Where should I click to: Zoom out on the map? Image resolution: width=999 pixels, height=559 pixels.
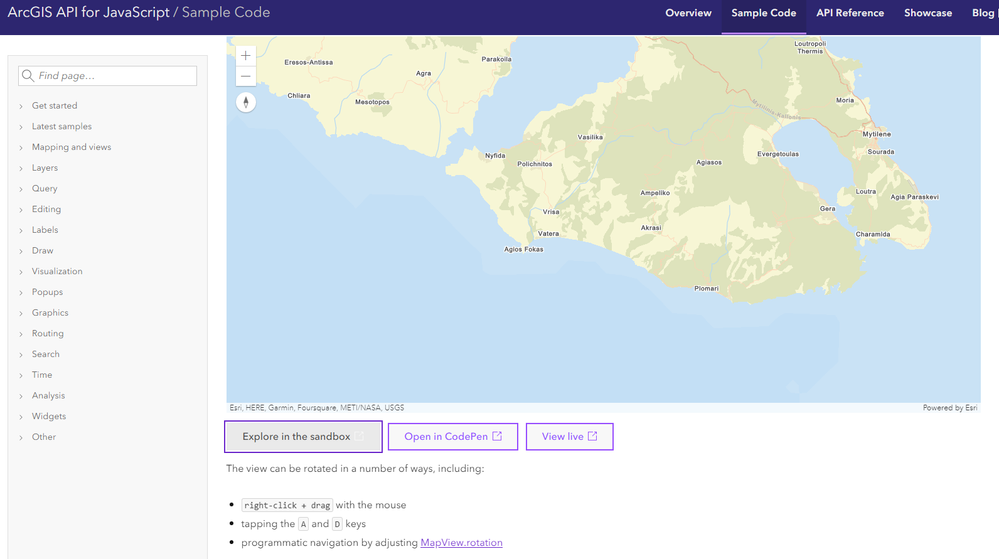[x=246, y=77]
